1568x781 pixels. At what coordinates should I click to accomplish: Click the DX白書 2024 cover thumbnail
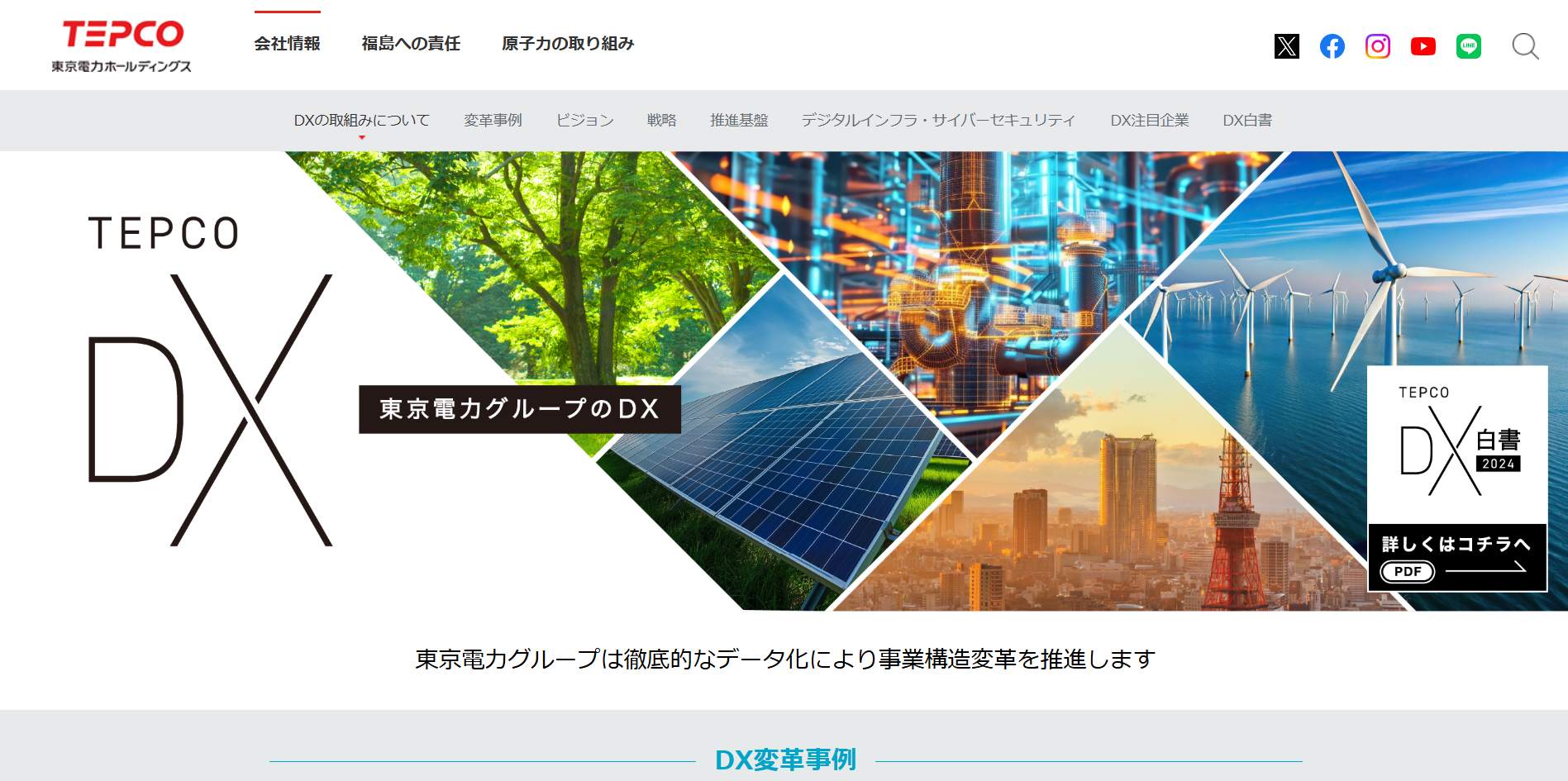(1457, 445)
